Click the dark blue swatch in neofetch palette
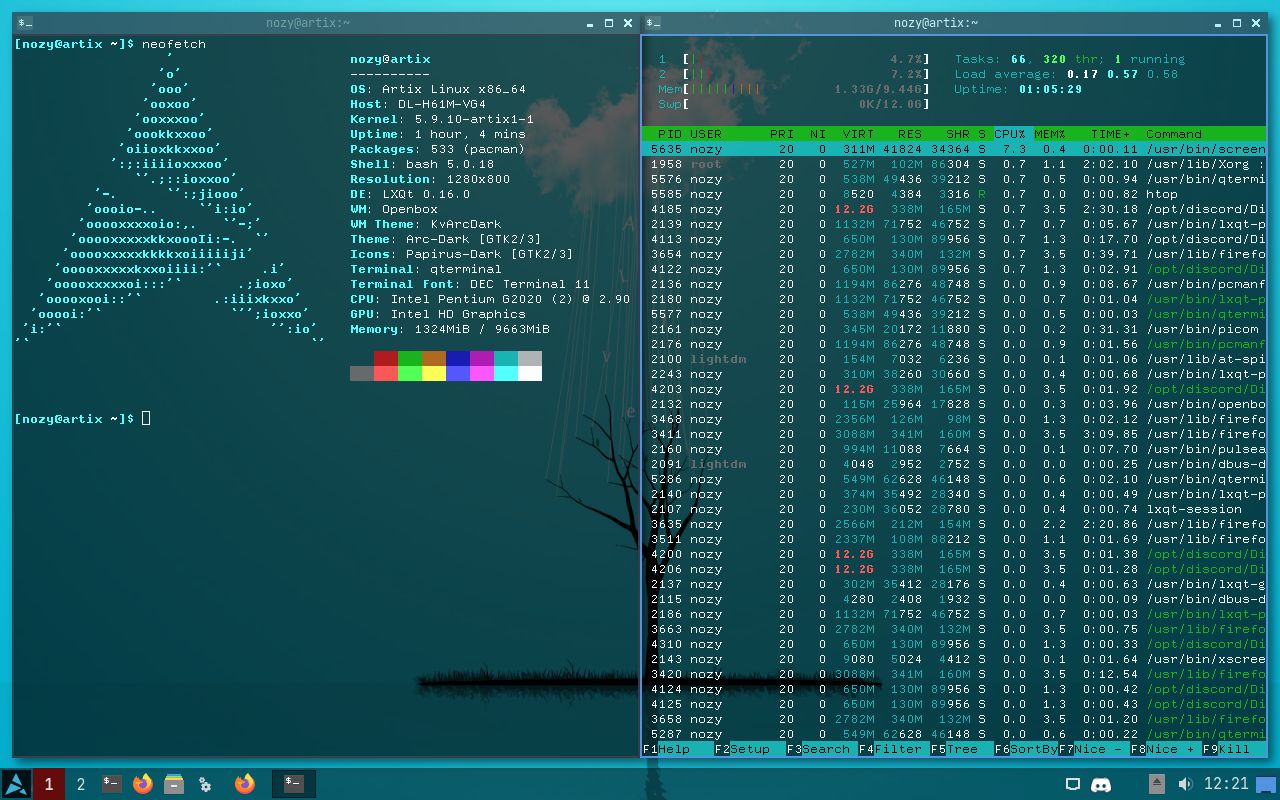Image resolution: width=1280 pixels, height=800 pixels. (x=458, y=358)
